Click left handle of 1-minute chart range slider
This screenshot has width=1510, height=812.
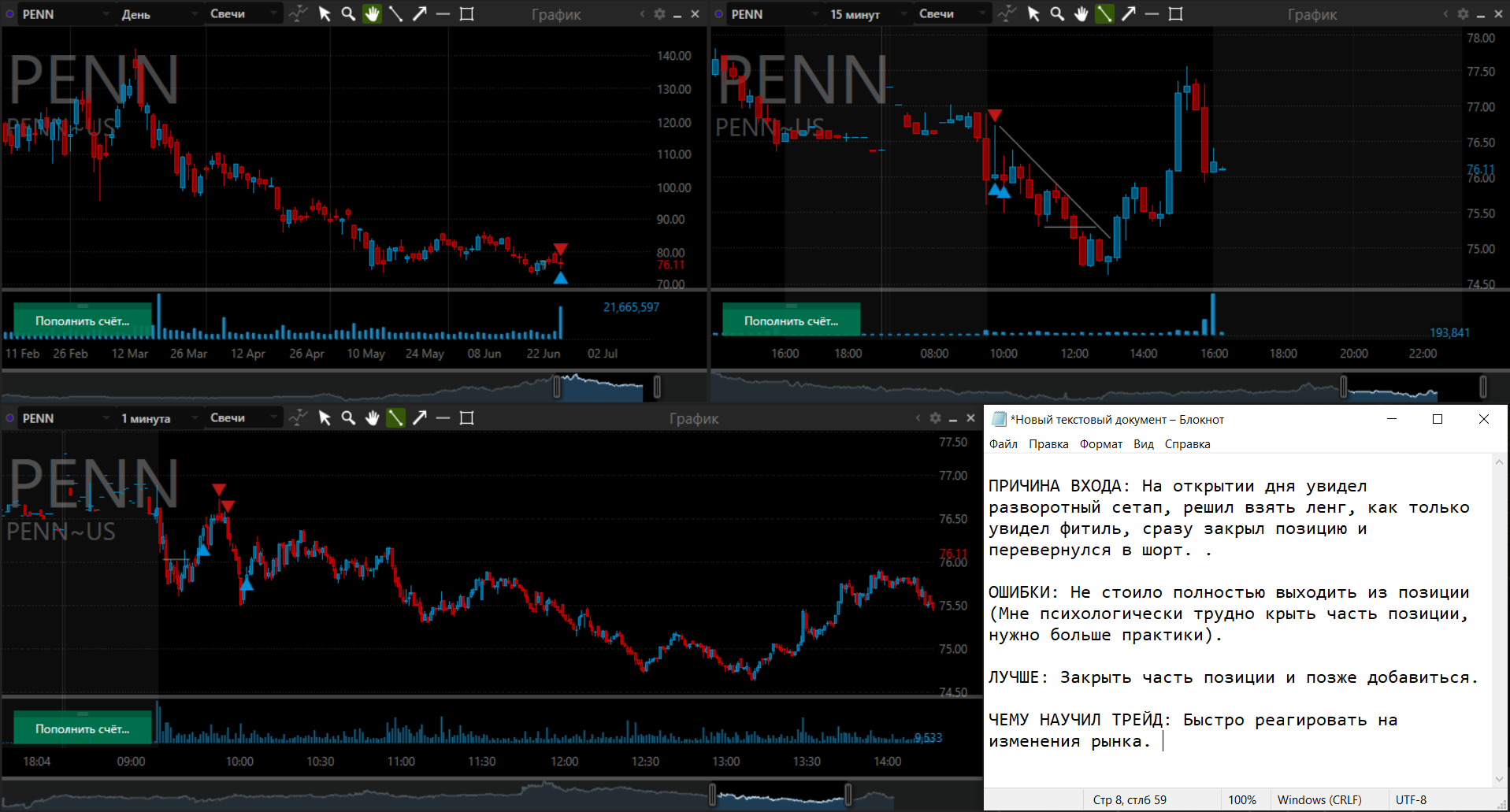[x=712, y=795]
